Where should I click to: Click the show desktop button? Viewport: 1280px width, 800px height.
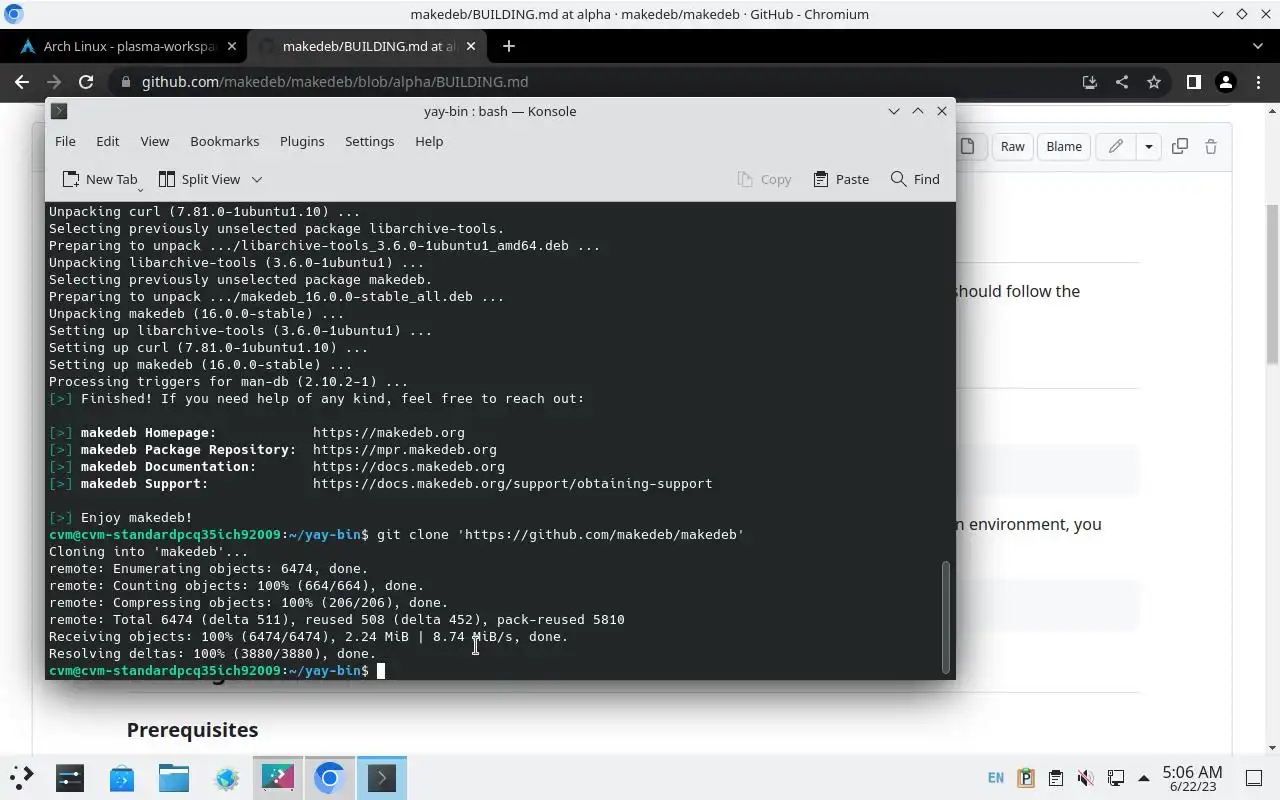click(x=1253, y=777)
